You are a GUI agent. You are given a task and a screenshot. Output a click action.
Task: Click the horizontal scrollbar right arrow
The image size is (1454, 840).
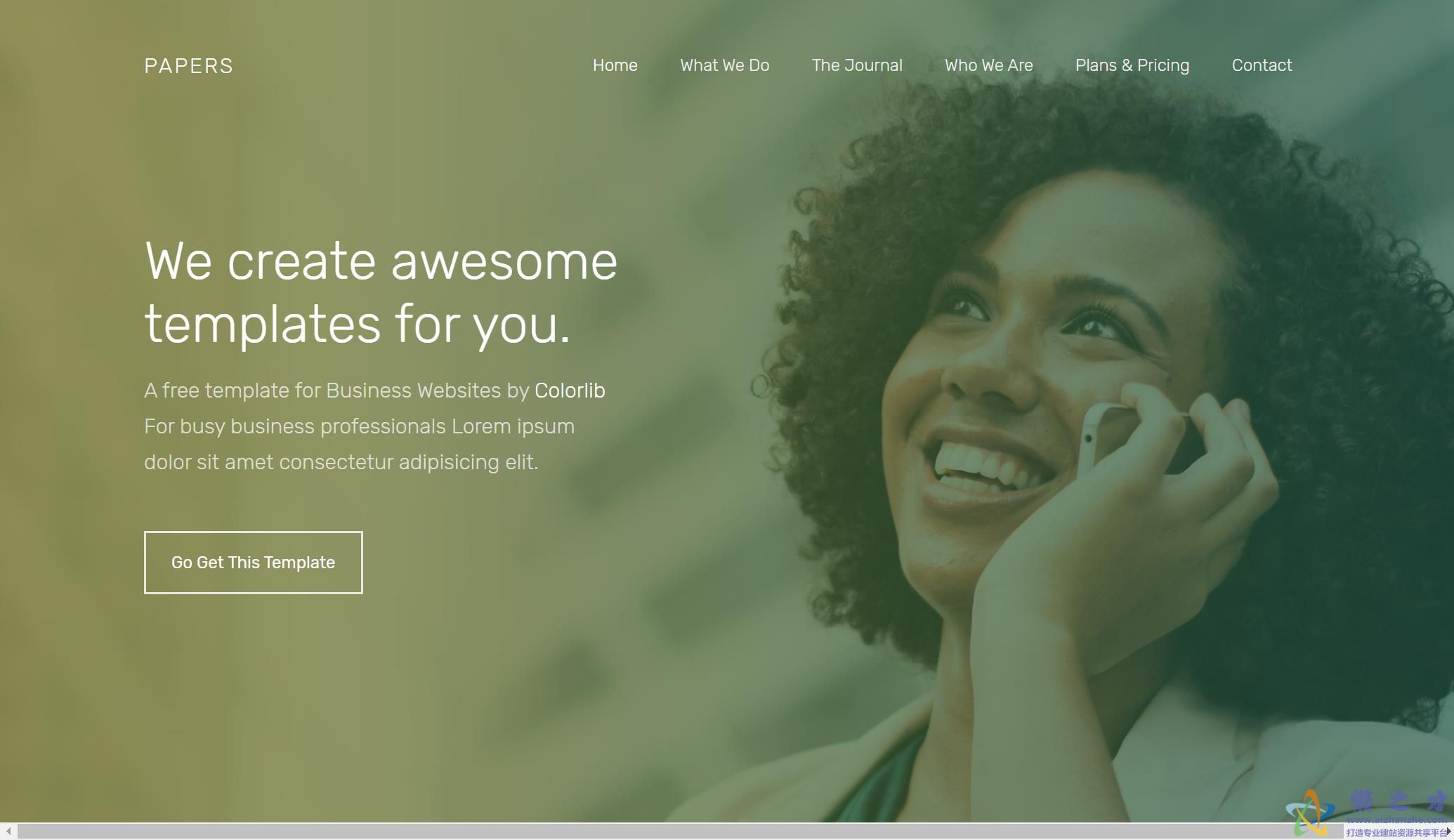point(1448,832)
